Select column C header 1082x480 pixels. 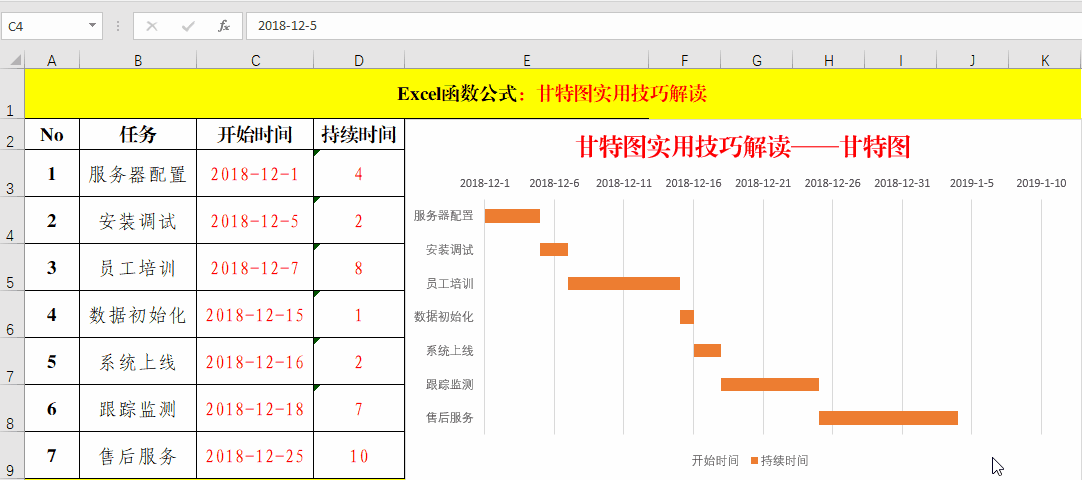click(x=255, y=61)
